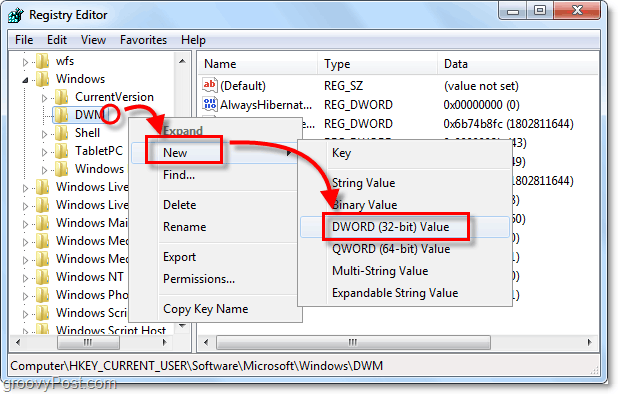The image size is (618, 394).
Task: Click tree pane horizontal scroll right arrow
Action: 165,343
